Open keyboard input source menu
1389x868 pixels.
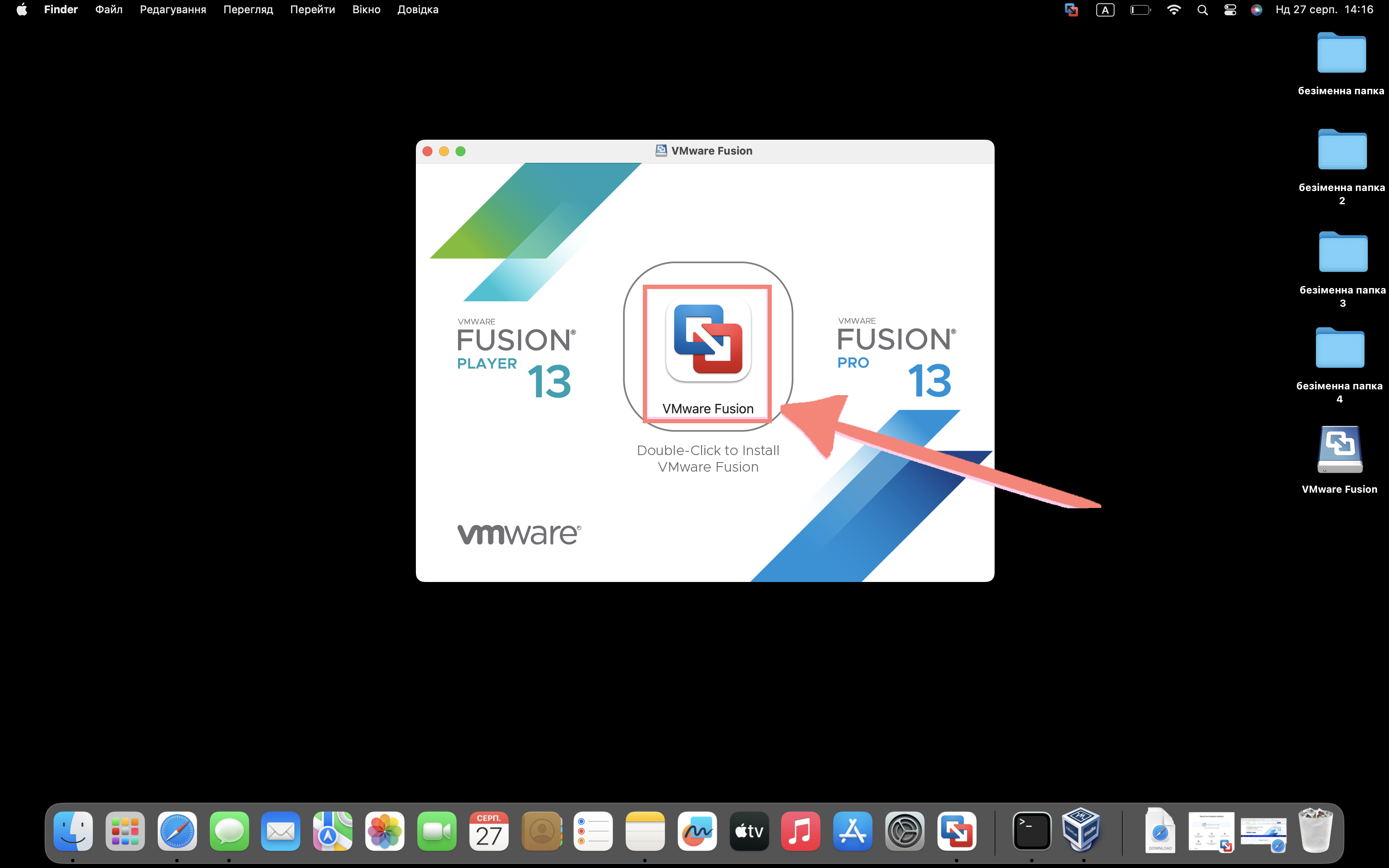click(1105, 10)
